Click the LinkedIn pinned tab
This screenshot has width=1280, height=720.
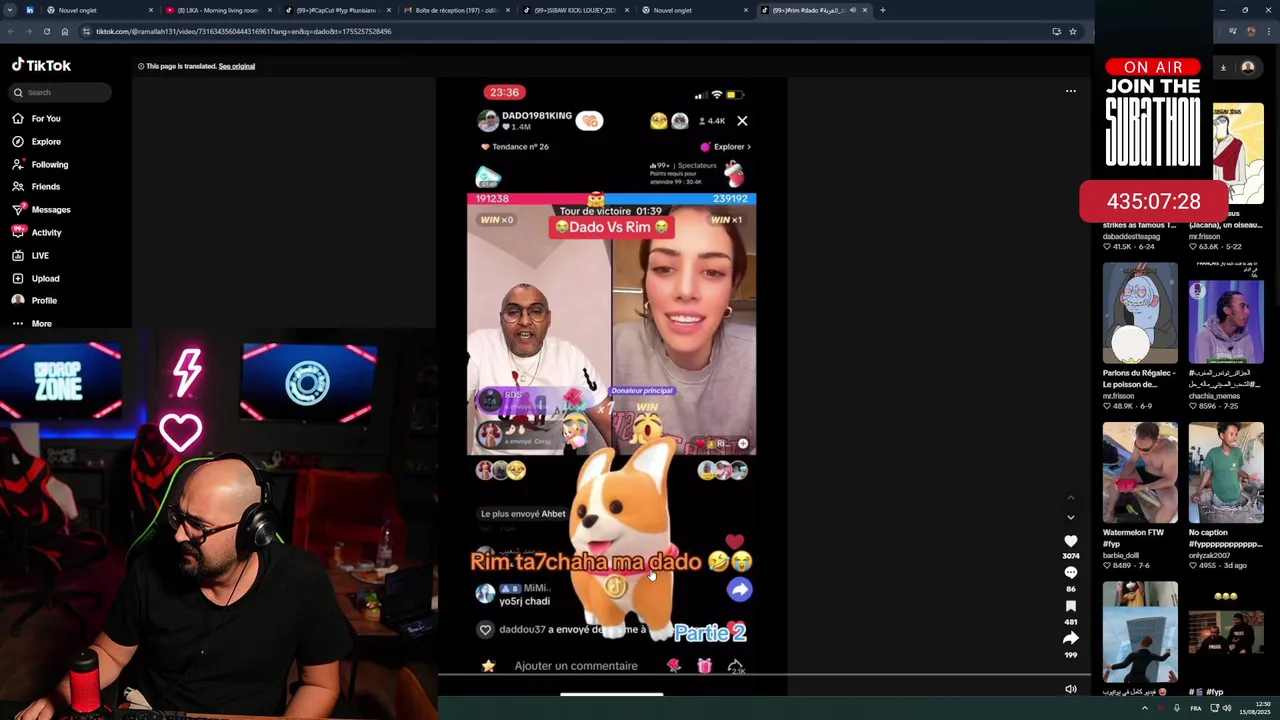[x=29, y=10]
